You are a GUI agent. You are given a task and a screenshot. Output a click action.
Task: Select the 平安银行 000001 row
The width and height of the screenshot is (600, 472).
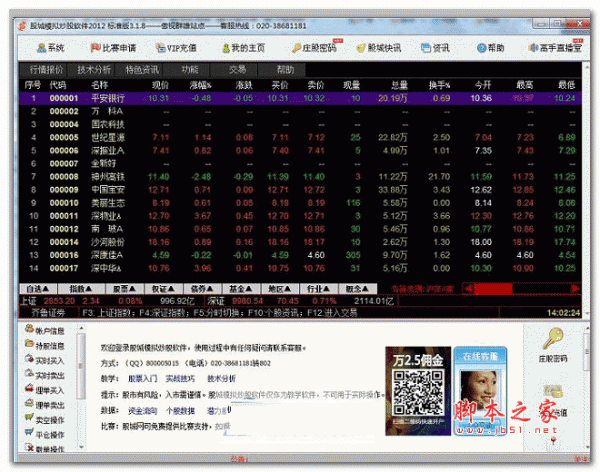pos(300,98)
